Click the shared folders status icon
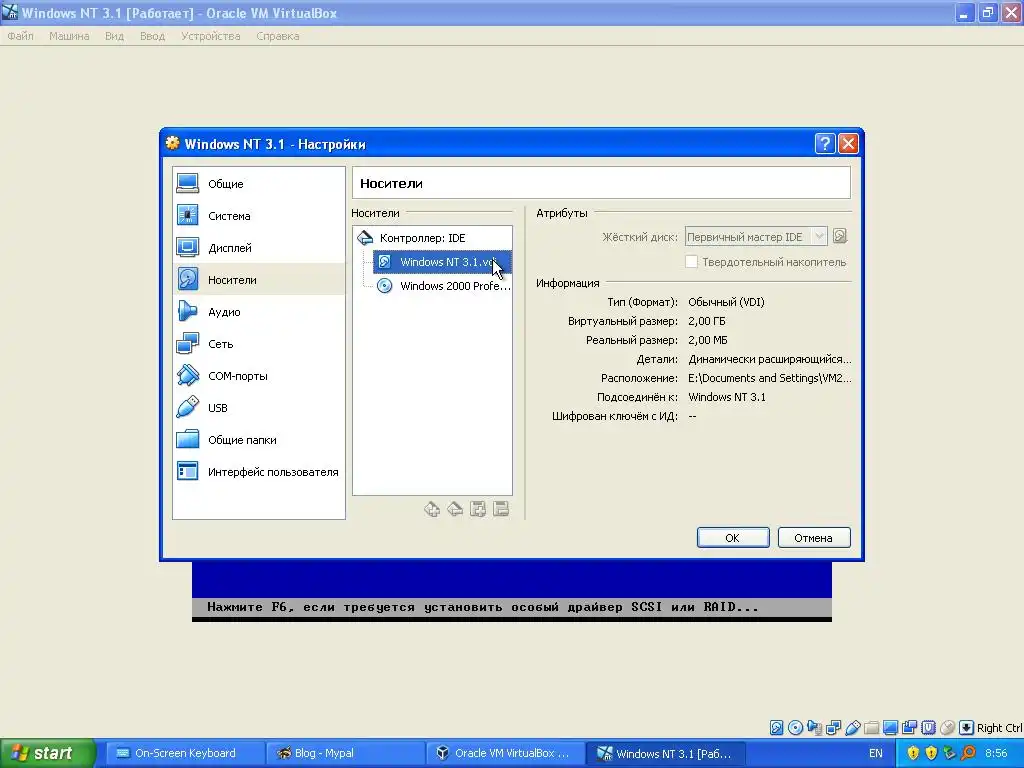This screenshot has width=1024, height=768. 871,728
